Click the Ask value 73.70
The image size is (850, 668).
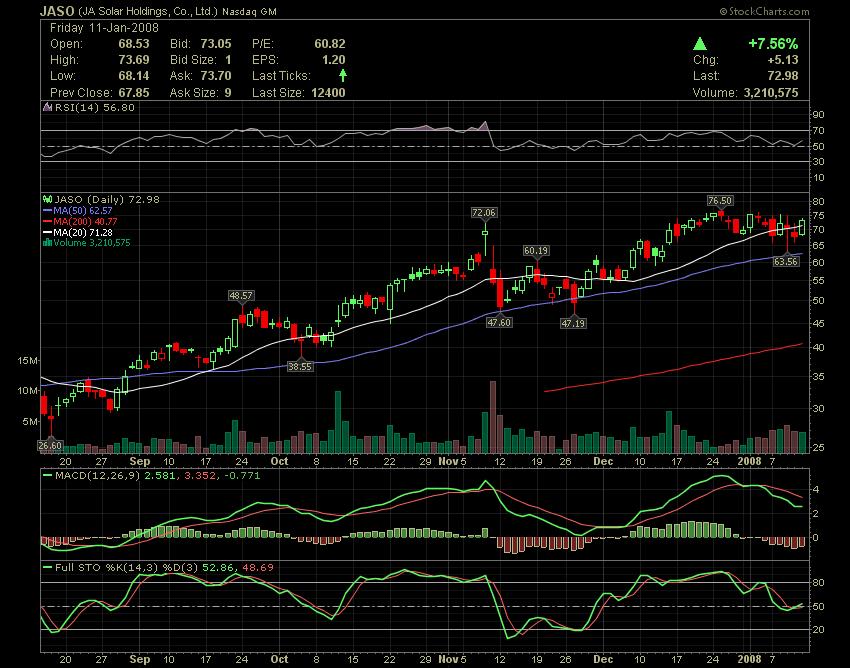coord(216,76)
